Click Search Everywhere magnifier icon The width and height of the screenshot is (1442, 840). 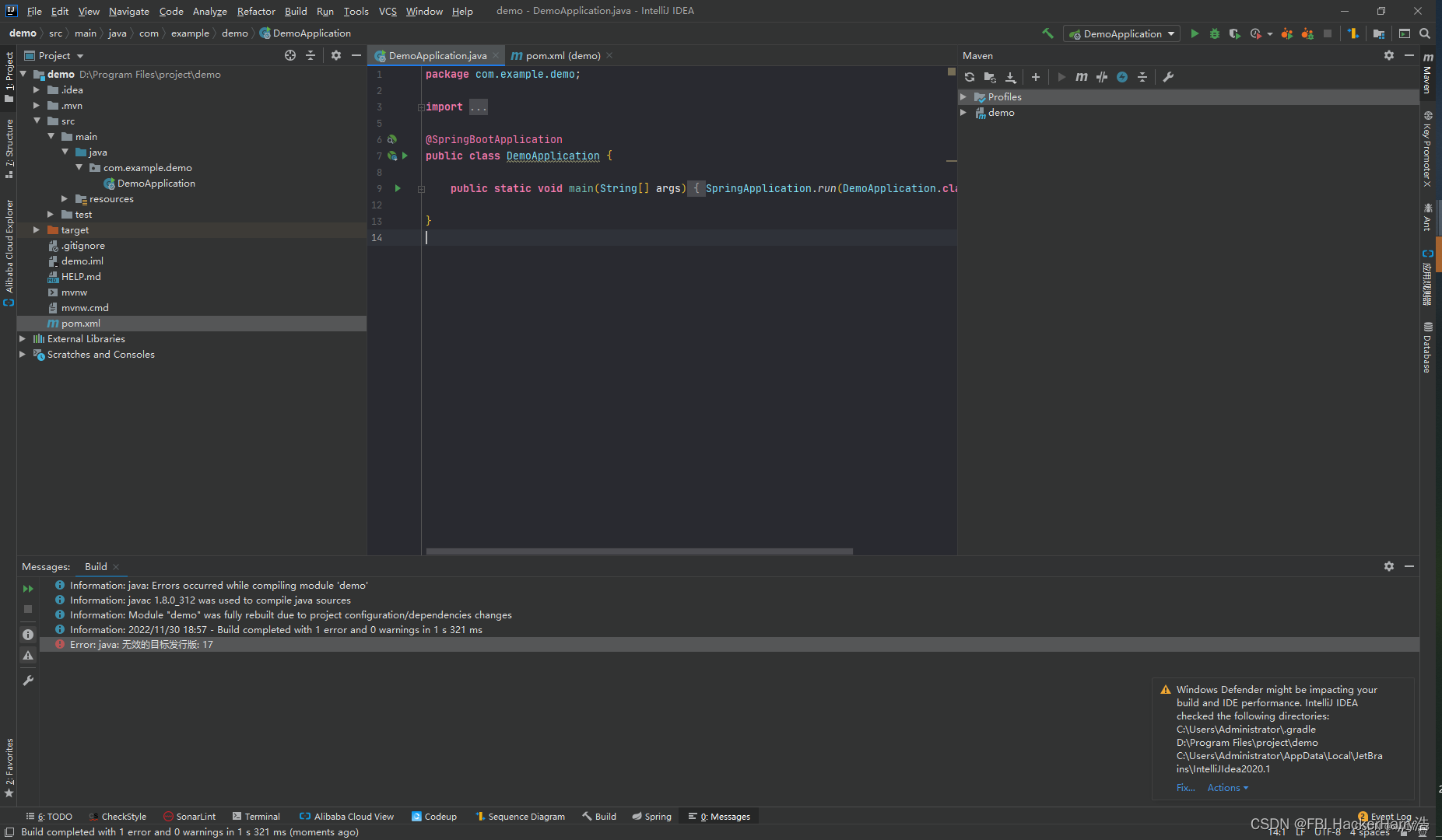pyautogui.click(x=1425, y=33)
